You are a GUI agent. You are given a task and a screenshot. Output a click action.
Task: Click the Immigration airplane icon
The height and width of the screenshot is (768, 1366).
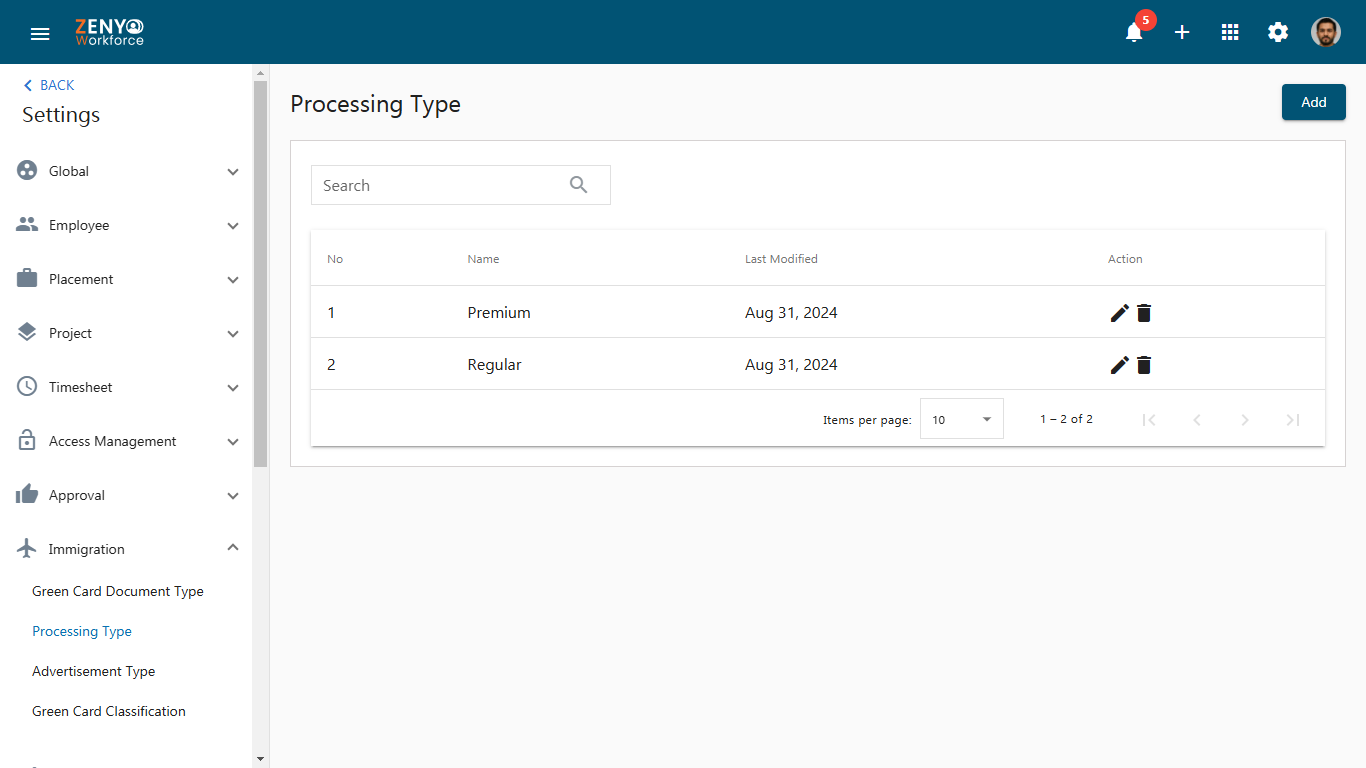[27, 549]
